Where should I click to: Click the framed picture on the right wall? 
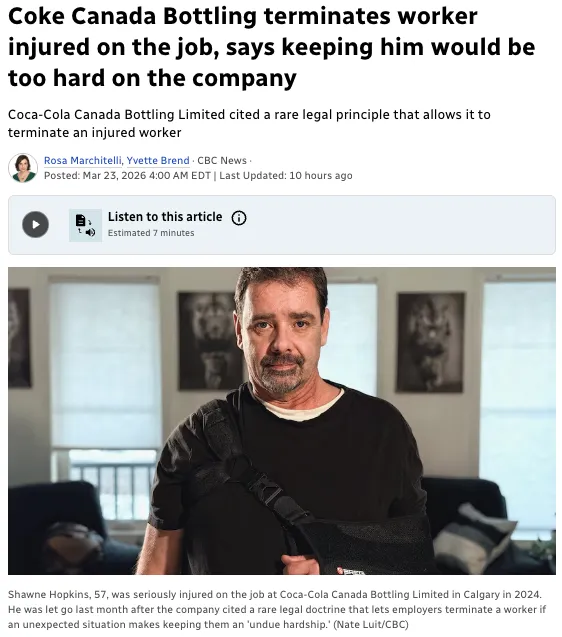(x=431, y=342)
